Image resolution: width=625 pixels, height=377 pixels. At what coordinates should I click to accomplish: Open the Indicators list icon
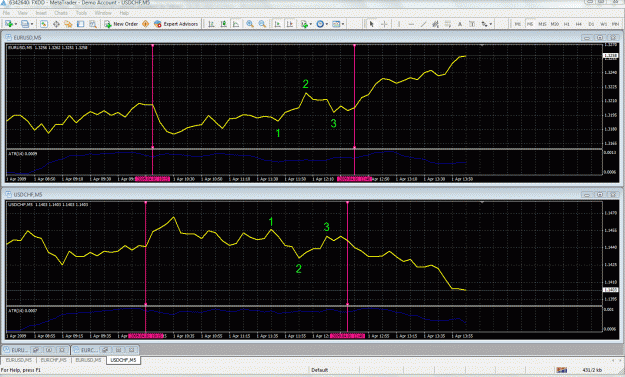tap(304, 24)
